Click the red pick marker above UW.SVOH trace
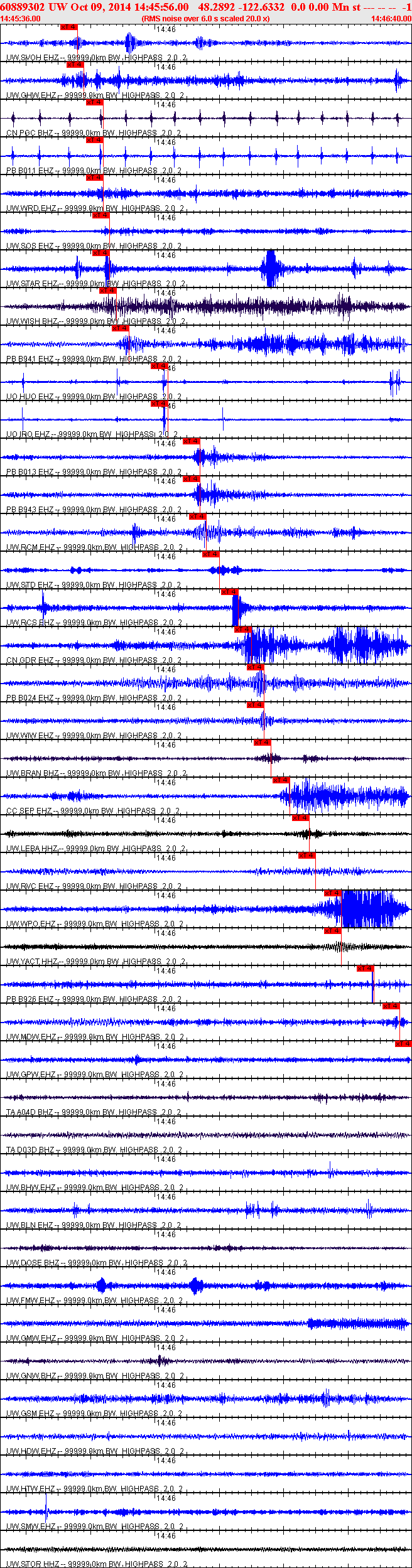The image size is (412, 1568). pos(69,27)
